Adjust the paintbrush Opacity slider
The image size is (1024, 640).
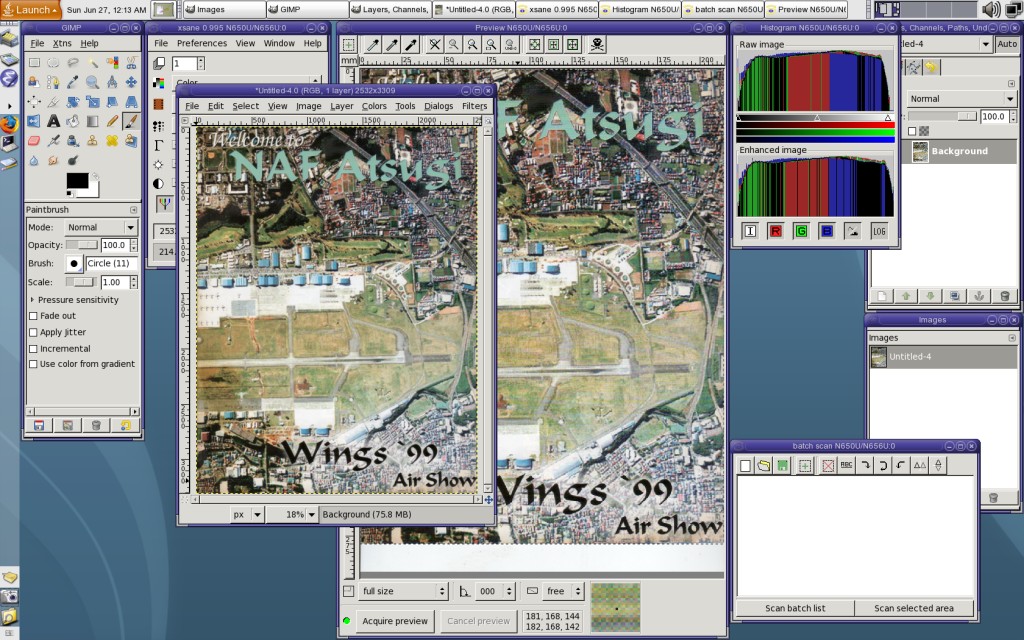tap(82, 245)
